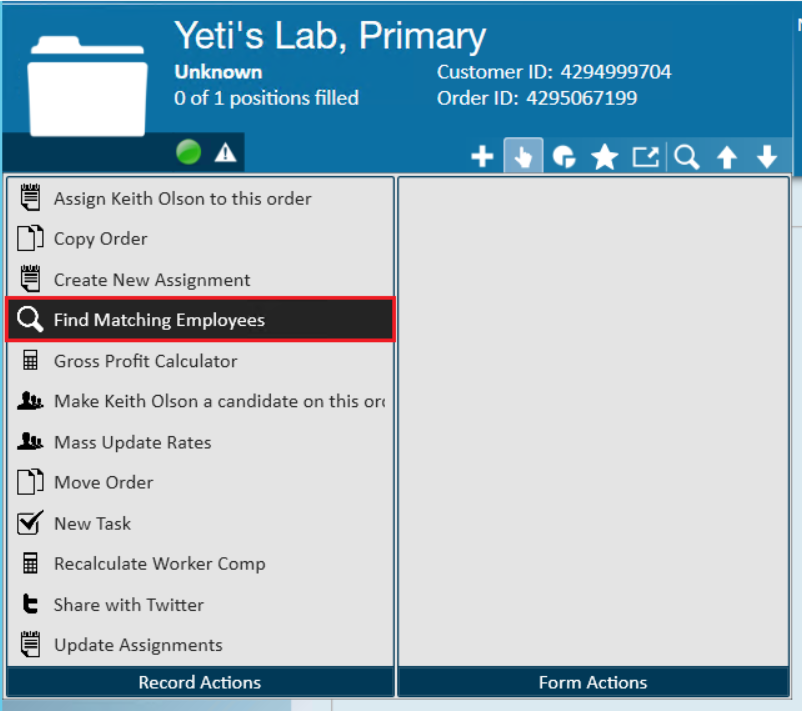802x711 pixels.
Task: Click the warning triangle alert icon
Action: (x=225, y=152)
